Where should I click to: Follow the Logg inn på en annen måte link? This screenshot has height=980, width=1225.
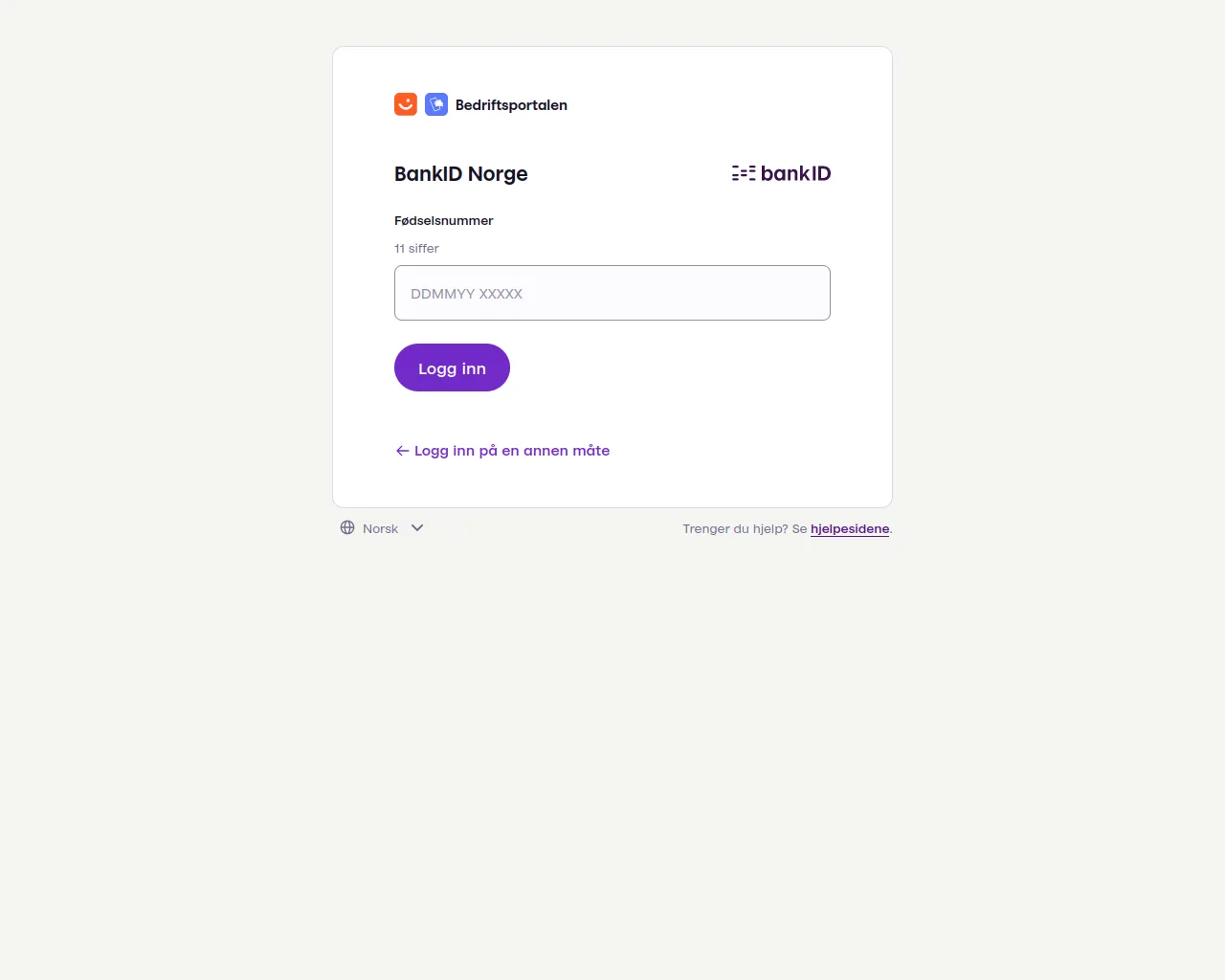[x=512, y=451]
